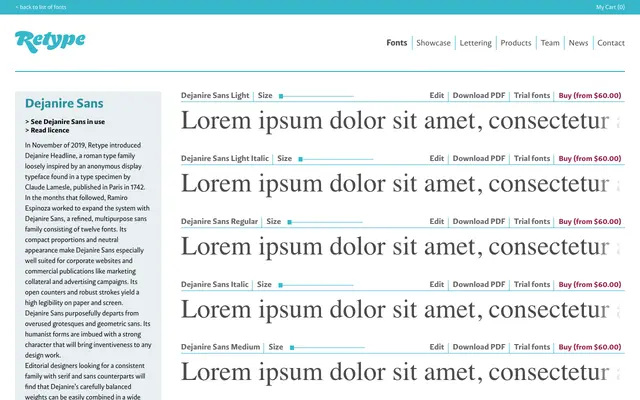Open the Team menu item
Image resolution: width=640 pixels, height=400 pixels.
click(x=550, y=43)
